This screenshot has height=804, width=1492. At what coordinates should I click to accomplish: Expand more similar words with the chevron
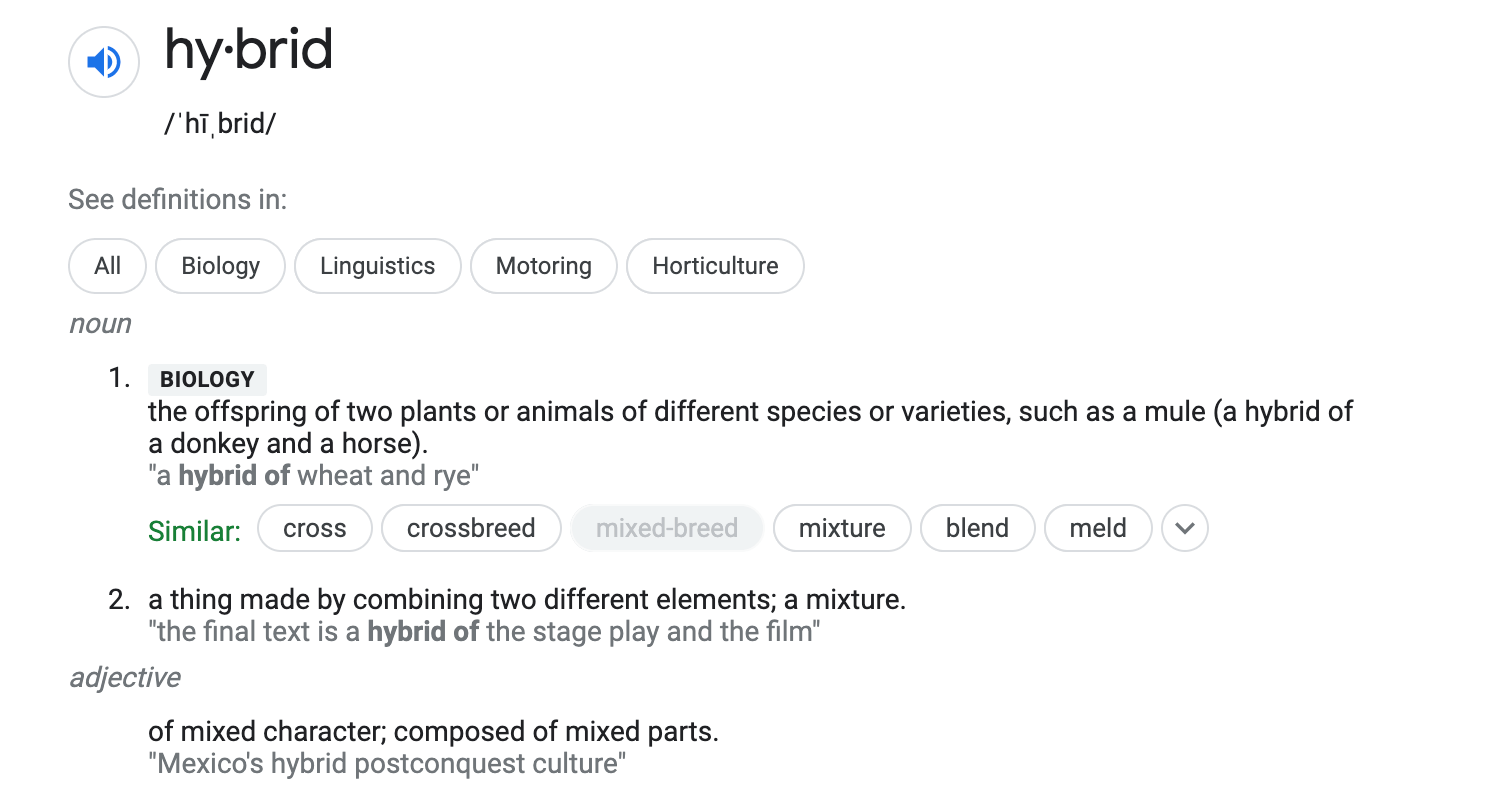(1185, 528)
